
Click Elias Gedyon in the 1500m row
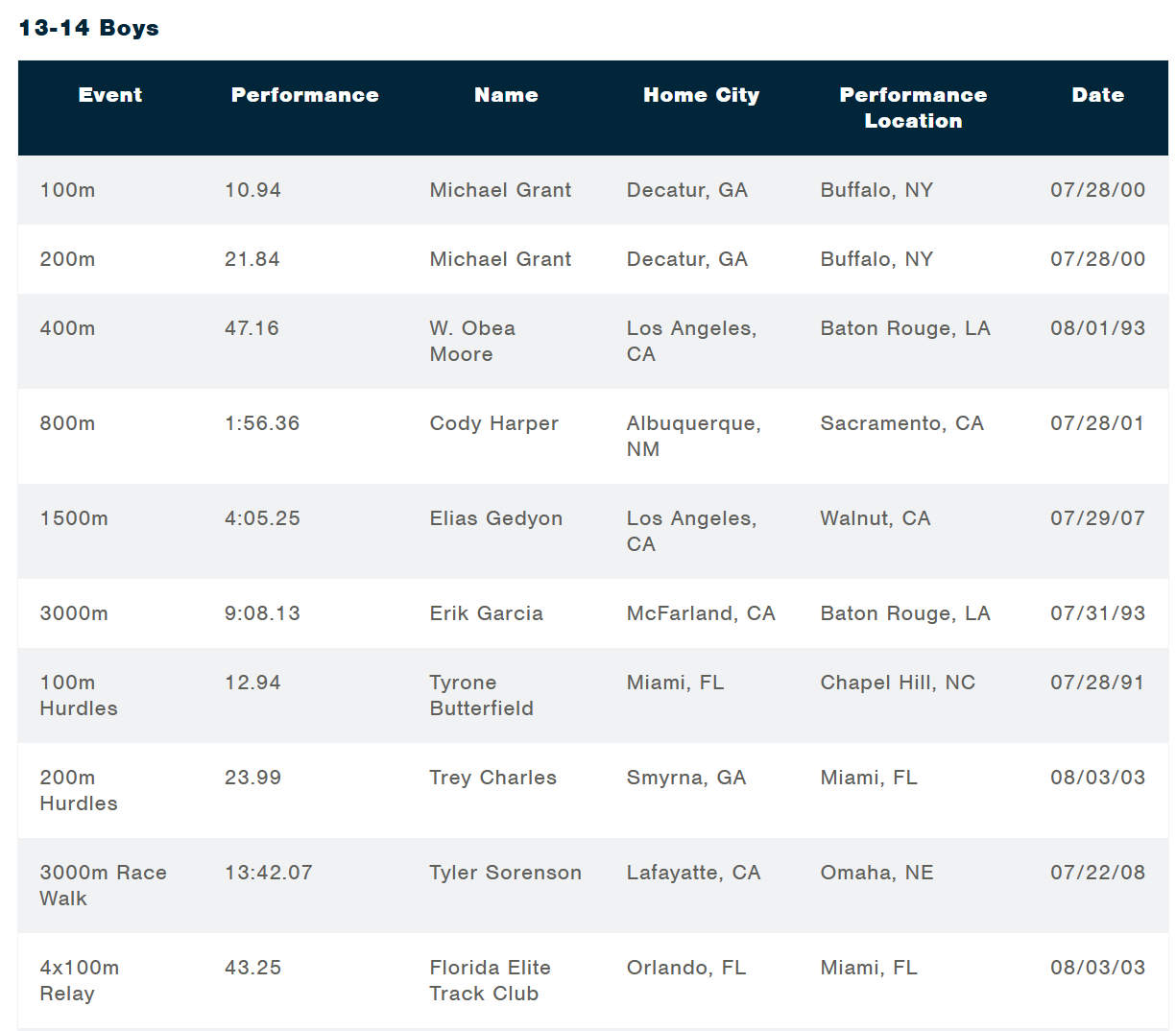coord(496,518)
